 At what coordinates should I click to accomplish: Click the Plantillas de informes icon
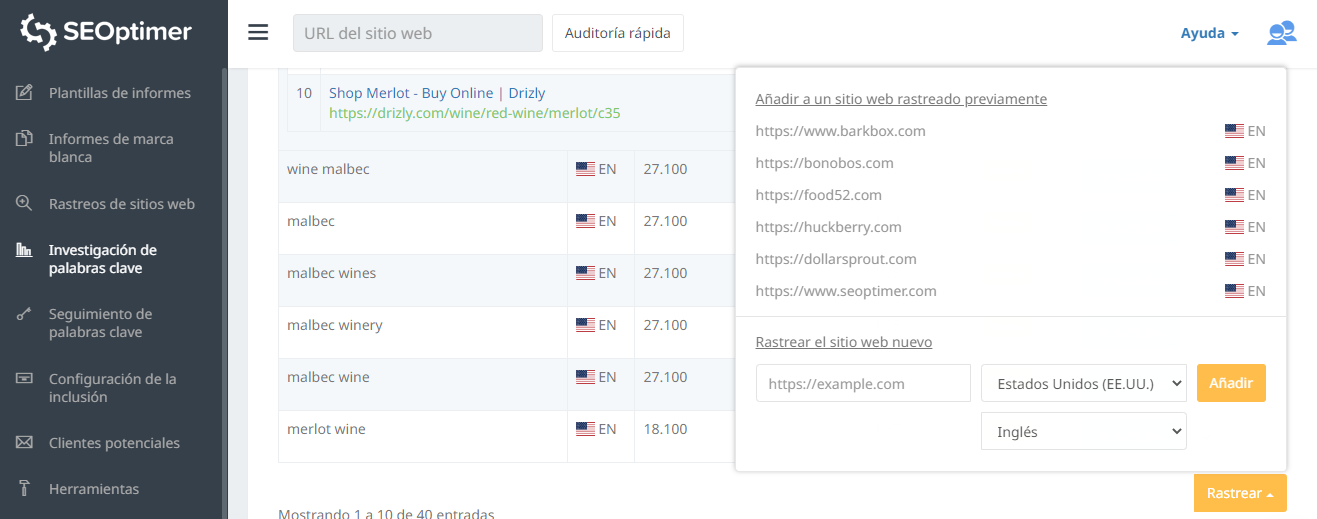[x=25, y=93]
